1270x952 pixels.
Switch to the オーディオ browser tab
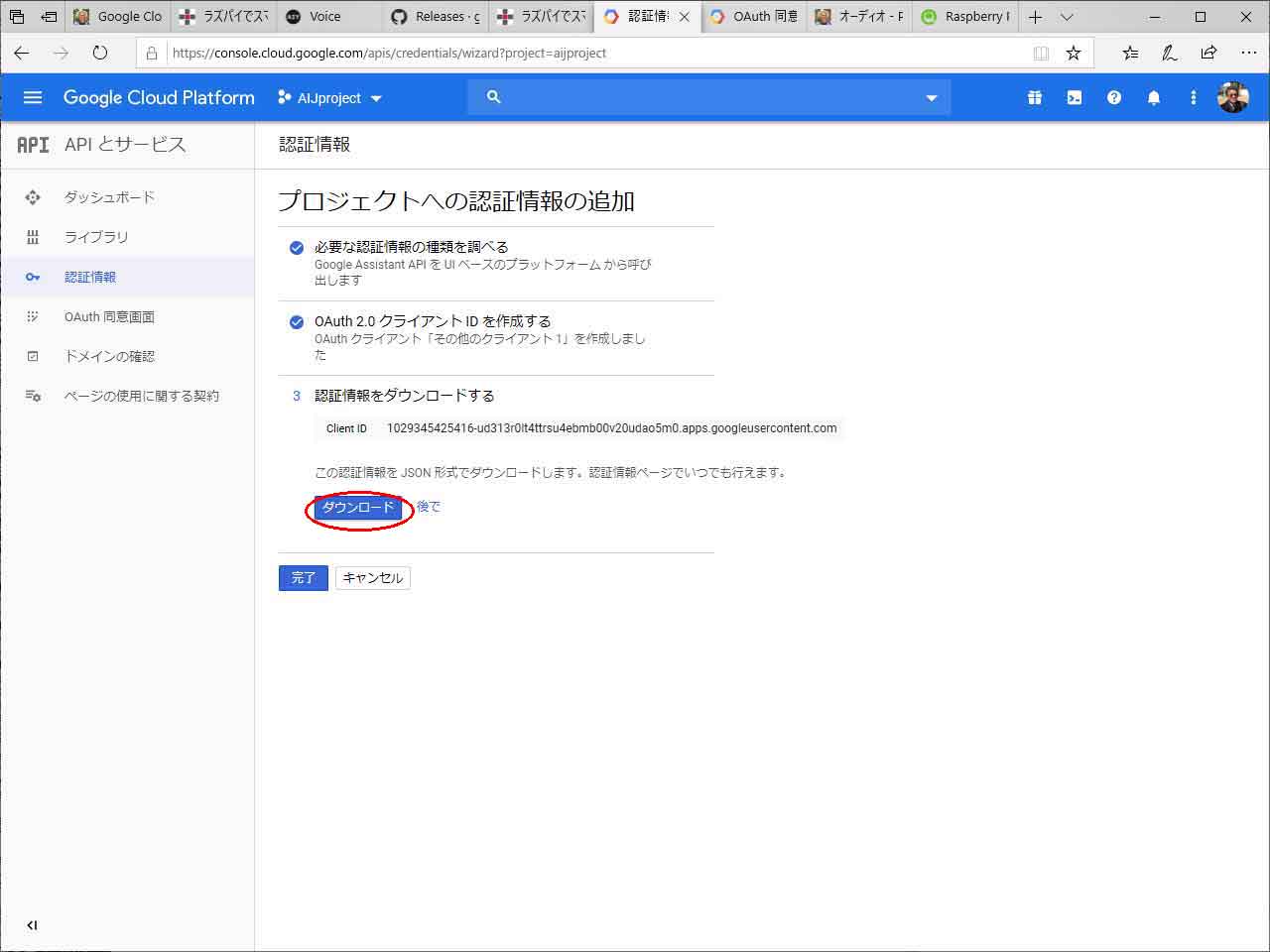click(x=859, y=17)
